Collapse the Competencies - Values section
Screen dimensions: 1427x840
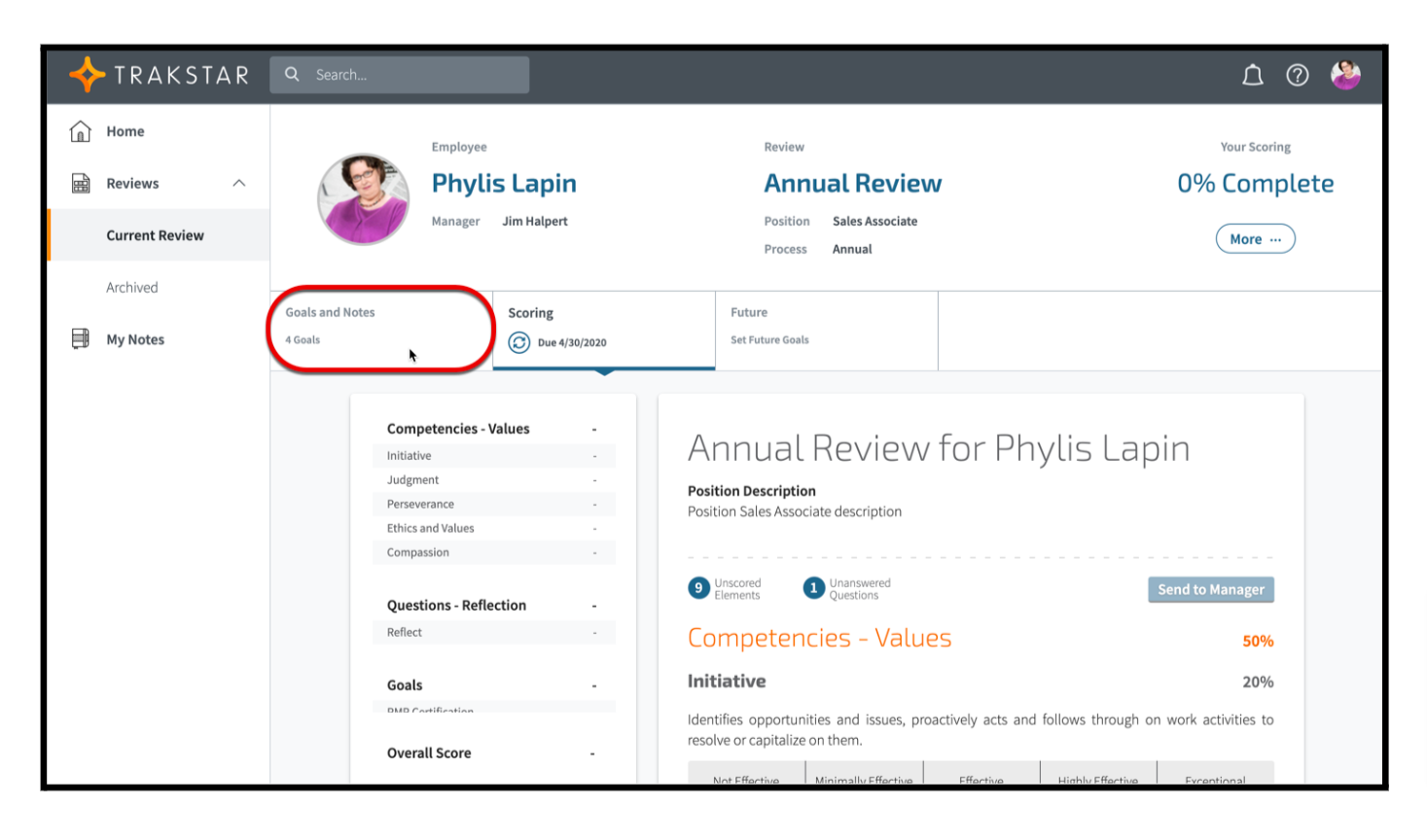tap(594, 429)
